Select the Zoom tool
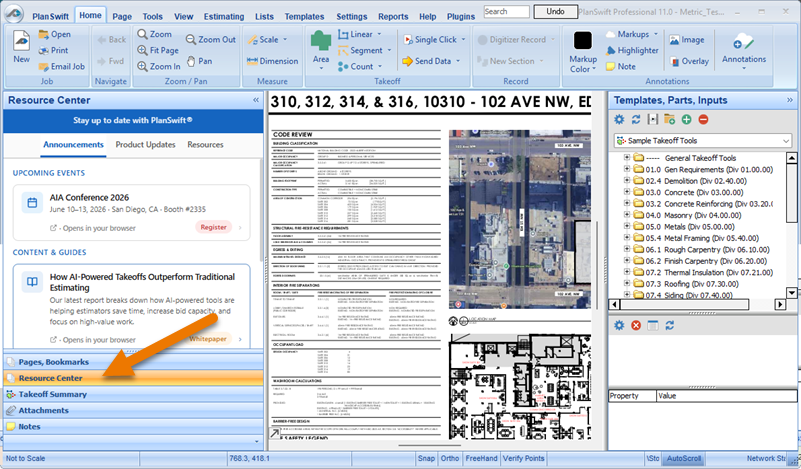The width and height of the screenshot is (801, 469). [154, 34]
